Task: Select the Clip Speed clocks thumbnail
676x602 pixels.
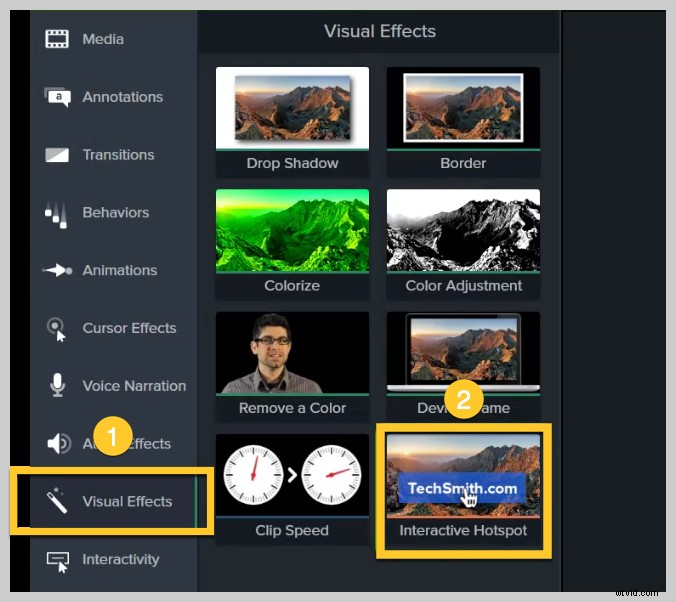Action: (292, 475)
